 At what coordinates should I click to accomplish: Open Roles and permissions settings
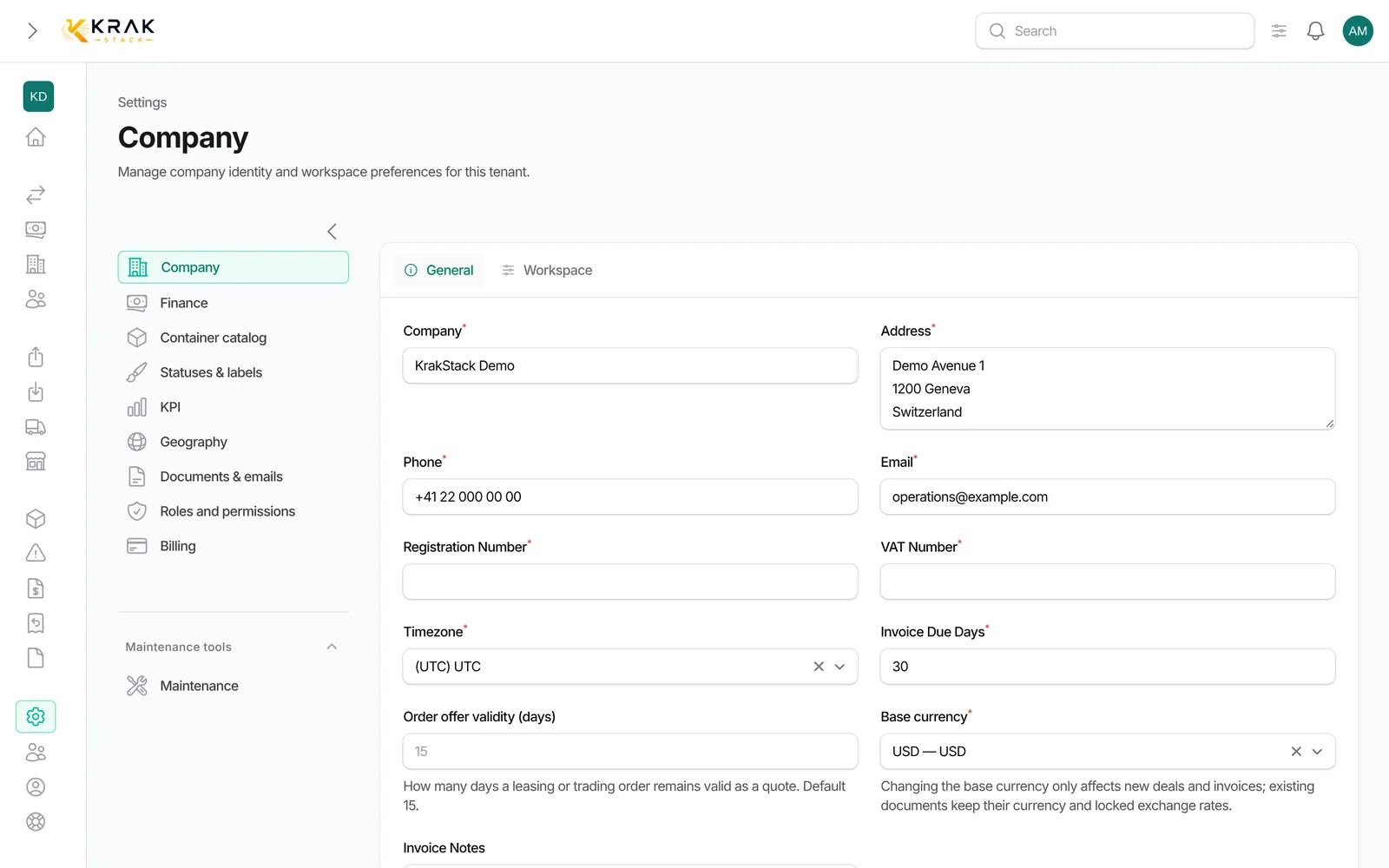coord(234,511)
